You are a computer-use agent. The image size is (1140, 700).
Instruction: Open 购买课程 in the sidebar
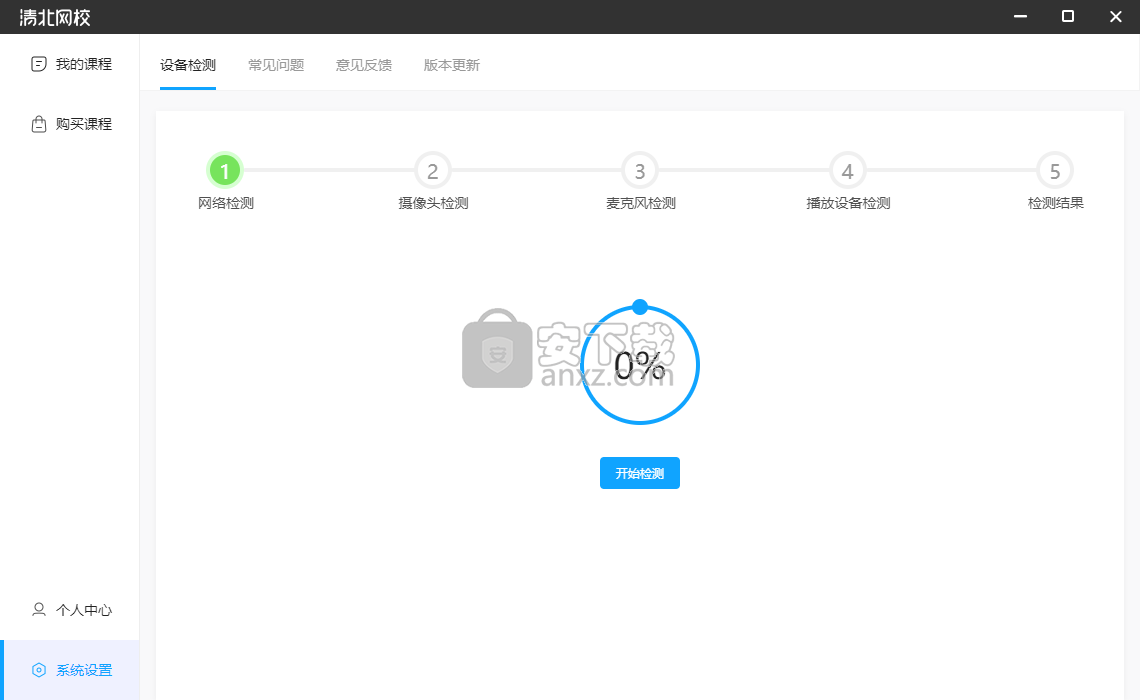click(71, 124)
